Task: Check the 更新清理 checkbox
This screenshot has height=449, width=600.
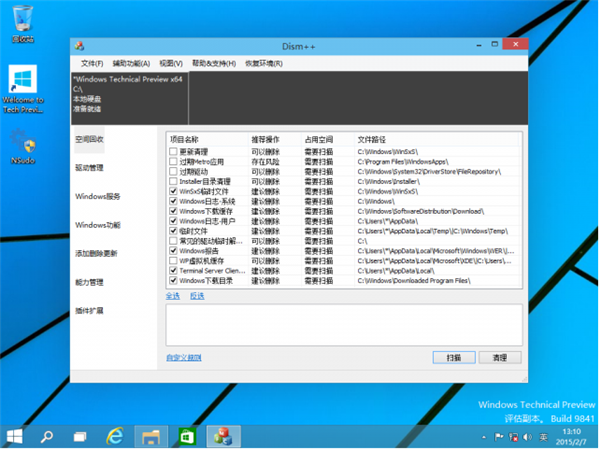Action: click(173, 152)
